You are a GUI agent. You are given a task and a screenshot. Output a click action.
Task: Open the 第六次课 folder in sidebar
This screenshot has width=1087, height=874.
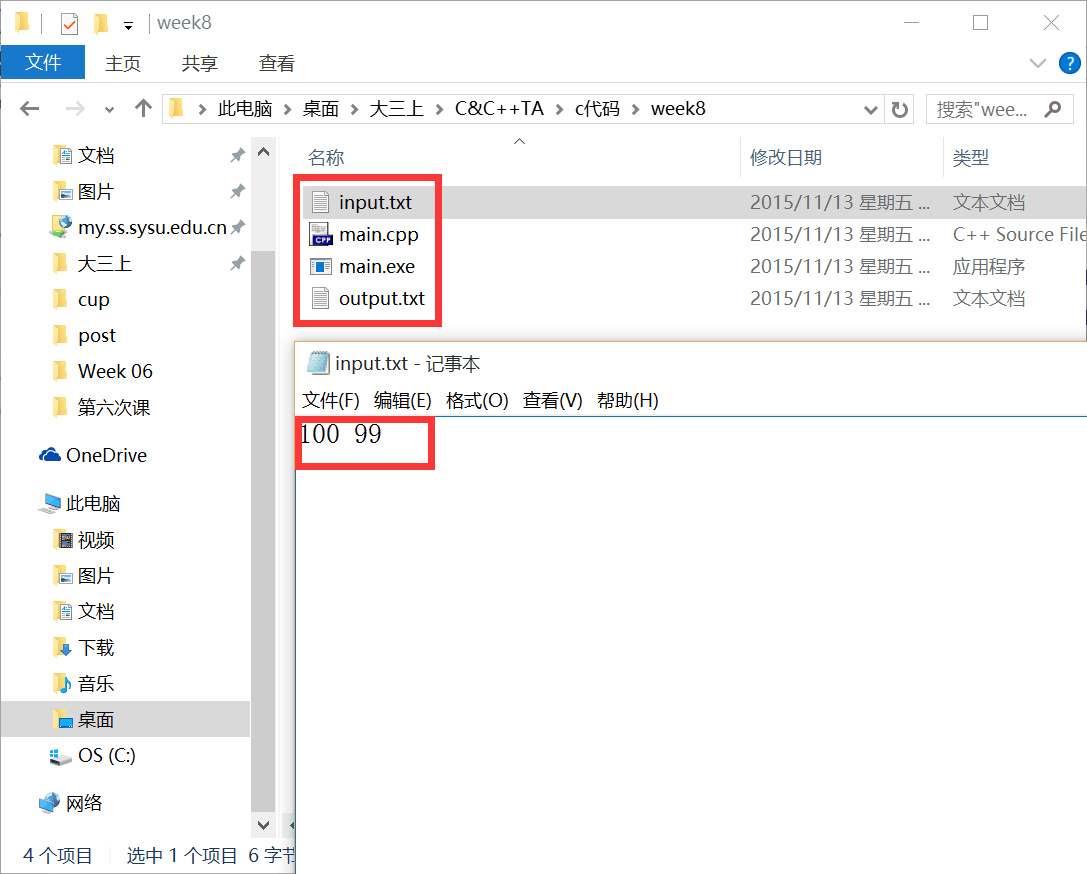pos(114,408)
